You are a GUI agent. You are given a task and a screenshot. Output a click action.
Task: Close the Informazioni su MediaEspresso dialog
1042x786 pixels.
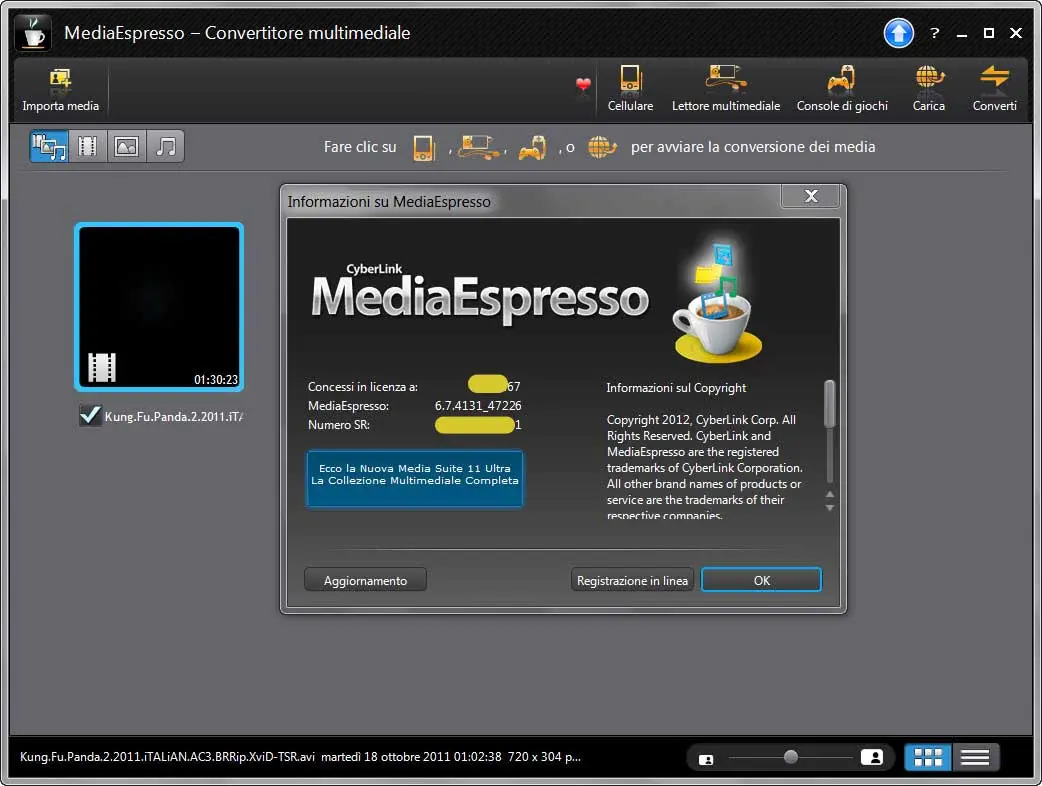pyautogui.click(x=811, y=196)
